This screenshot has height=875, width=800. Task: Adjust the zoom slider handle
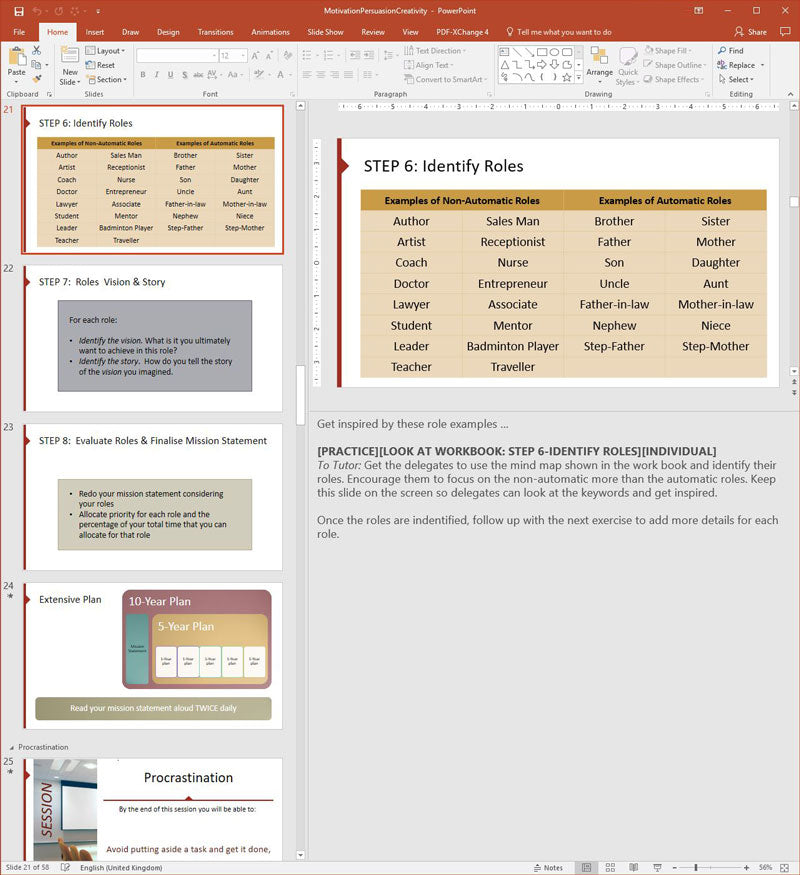coord(696,868)
